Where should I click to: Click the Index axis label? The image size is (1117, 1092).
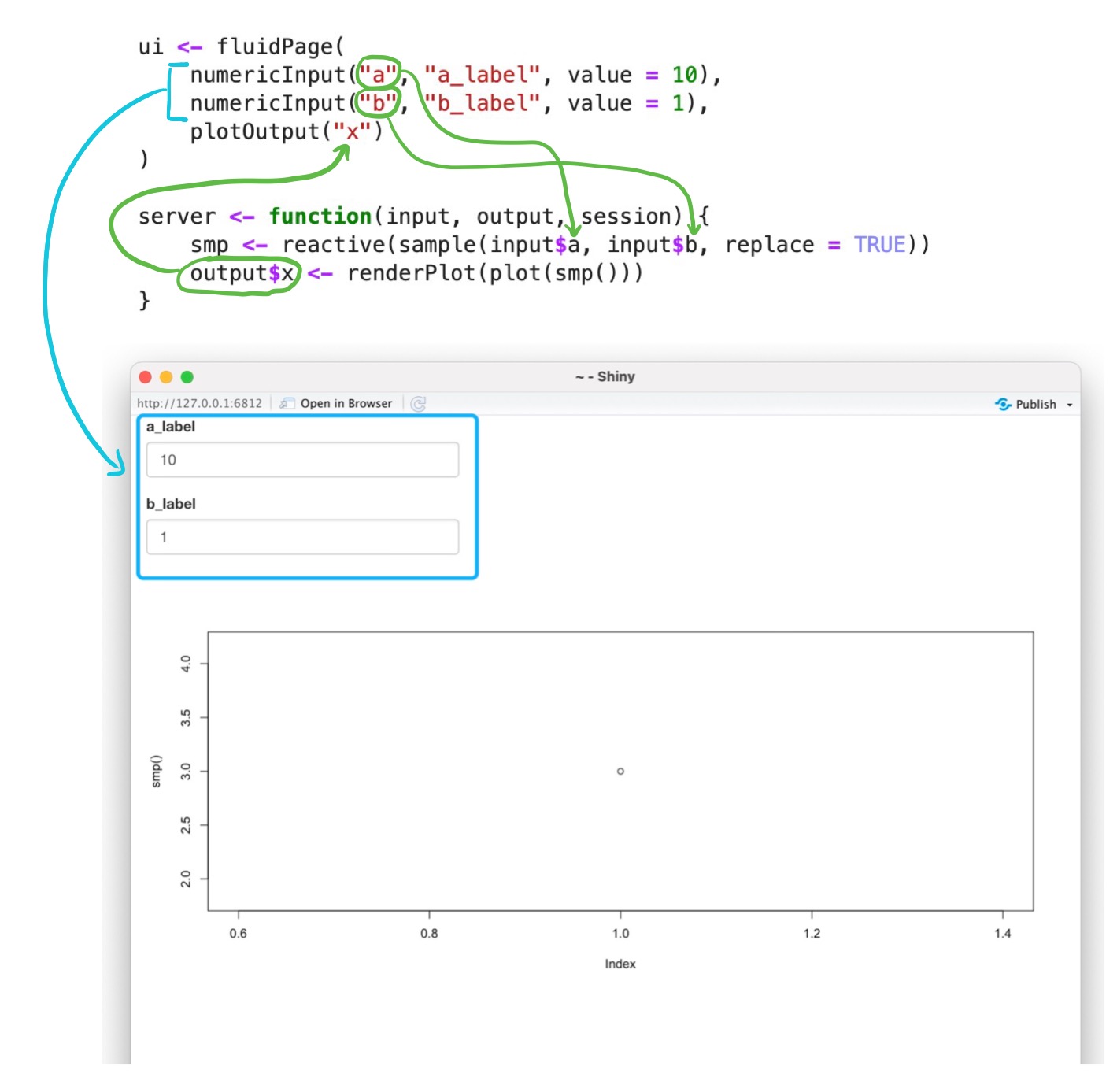(620, 964)
